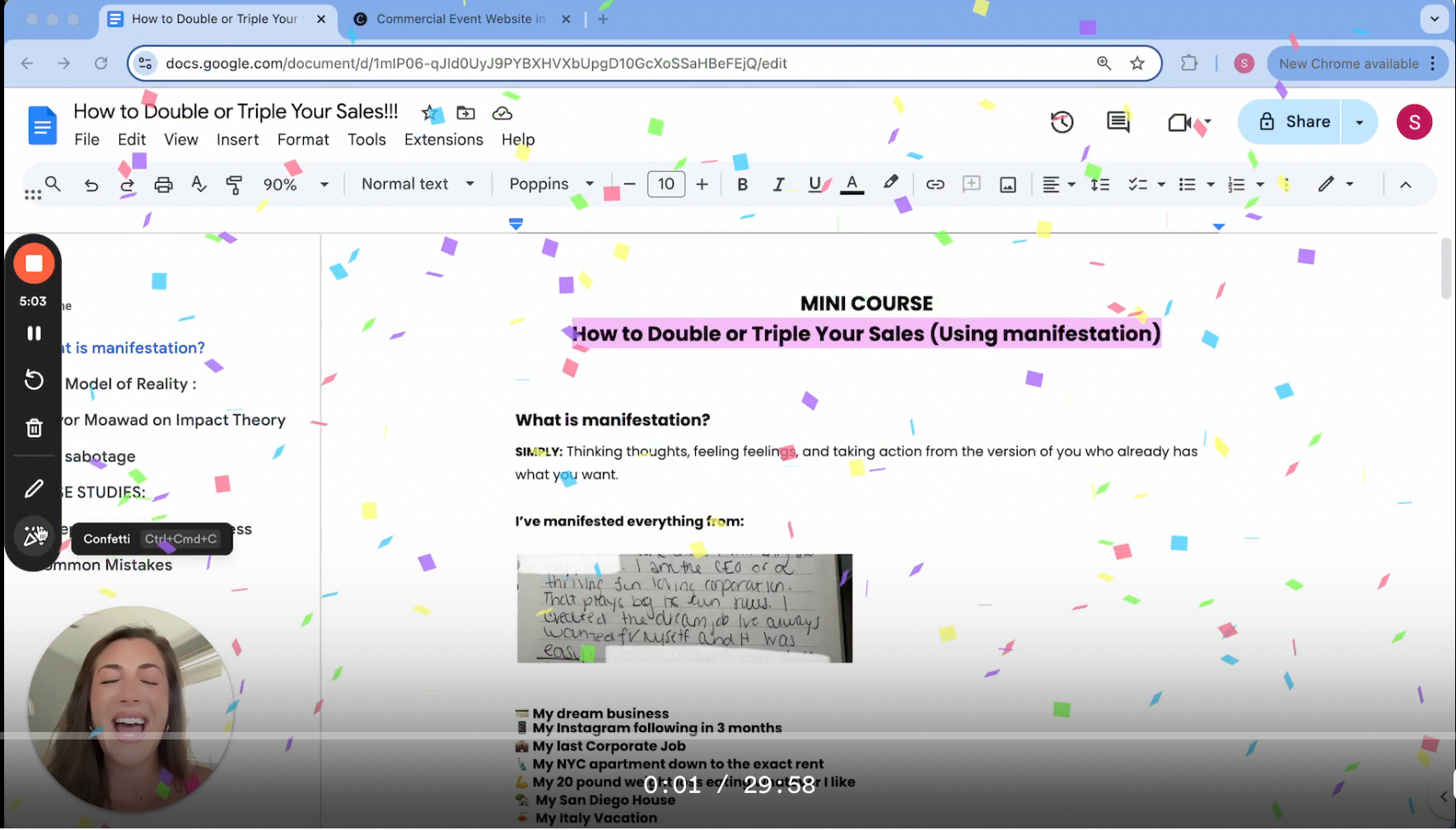
Task: Expand the editing mode pencil dropdown
Action: [x=1335, y=184]
